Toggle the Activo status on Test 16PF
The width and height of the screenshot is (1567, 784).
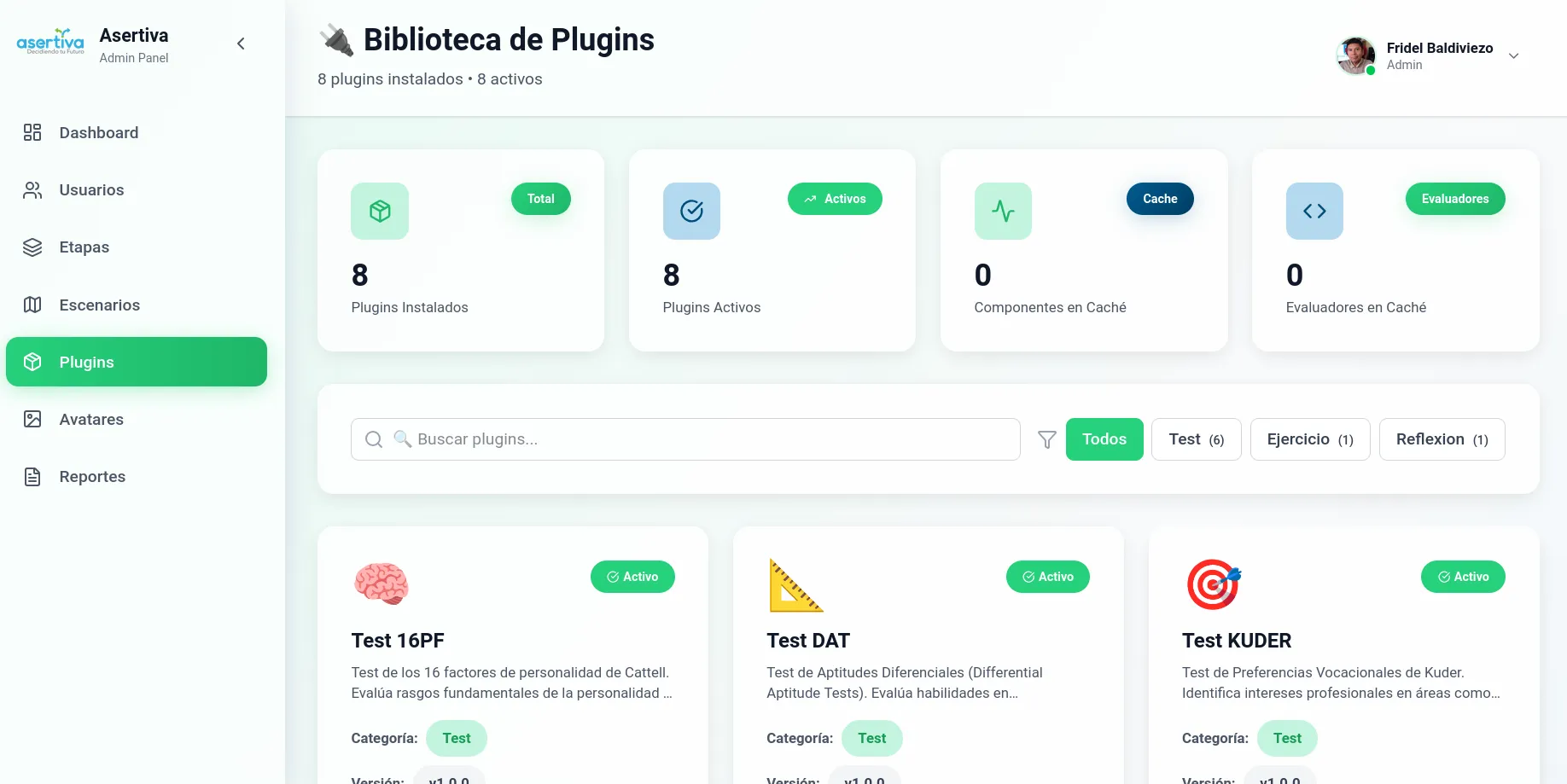click(632, 577)
